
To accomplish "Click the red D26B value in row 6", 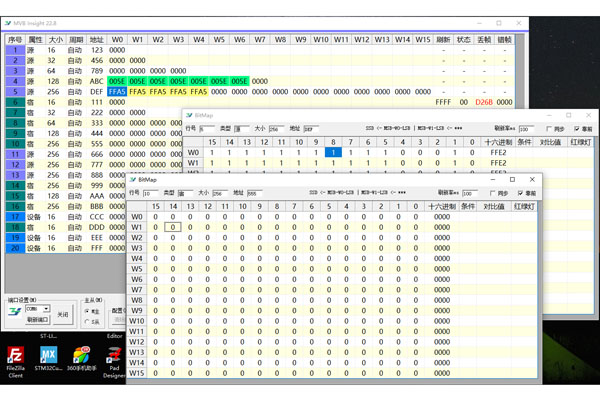I will pyautogui.click(x=484, y=102).
